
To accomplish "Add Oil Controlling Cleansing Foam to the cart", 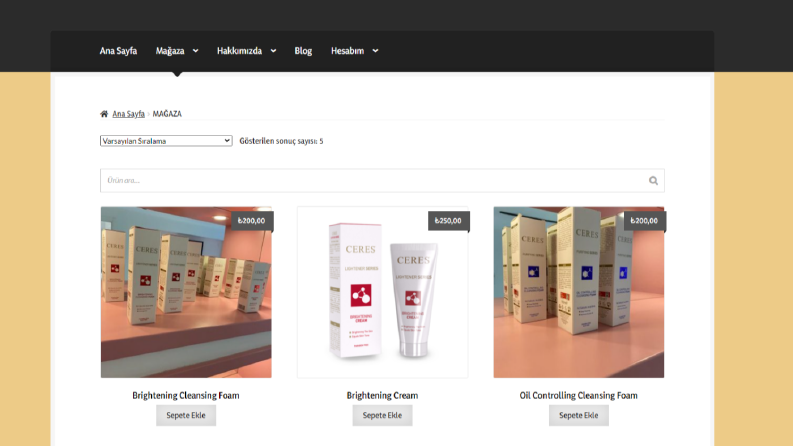I will click(x=579, y=415).
